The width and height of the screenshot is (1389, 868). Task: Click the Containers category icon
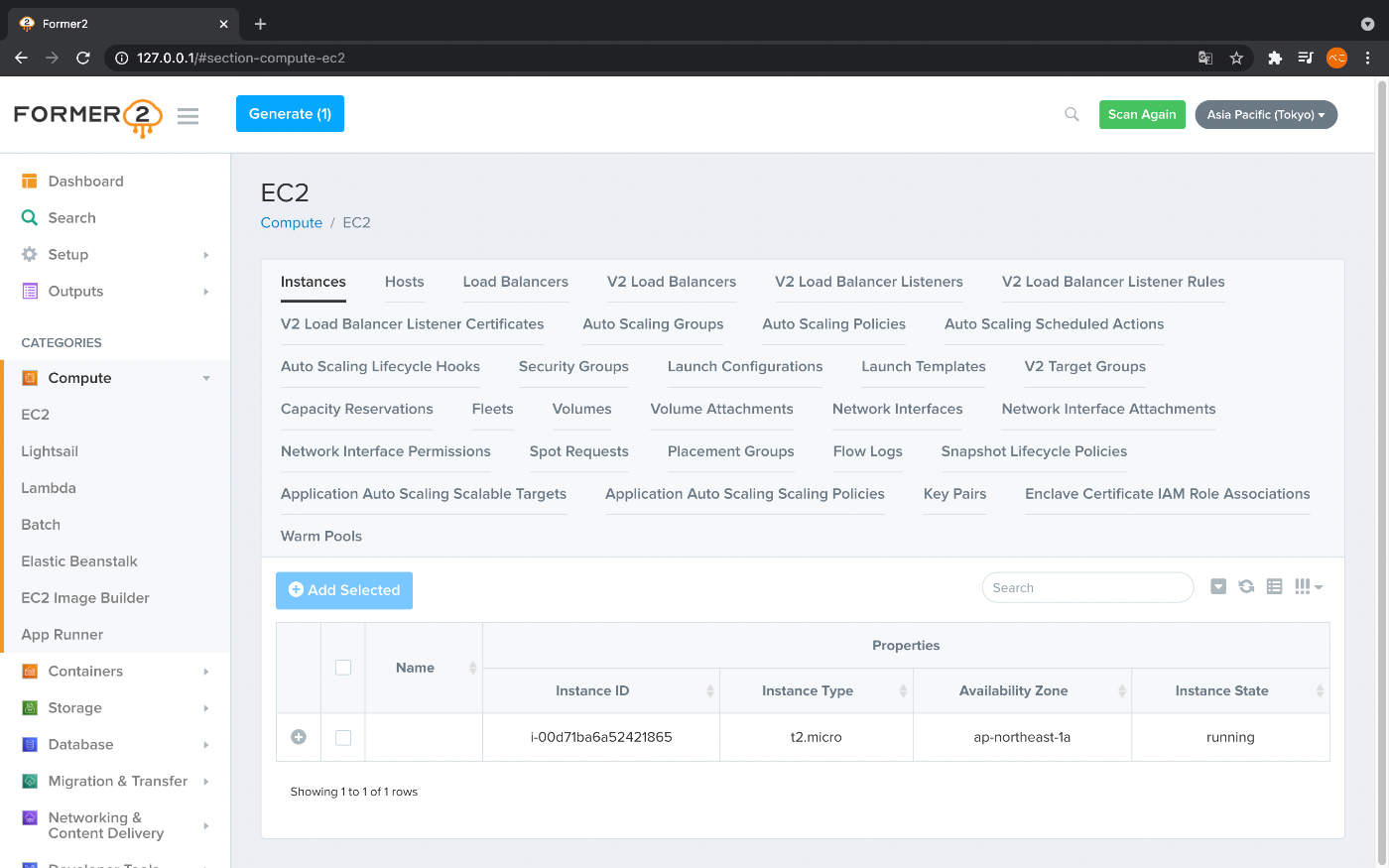coord(30,672)
